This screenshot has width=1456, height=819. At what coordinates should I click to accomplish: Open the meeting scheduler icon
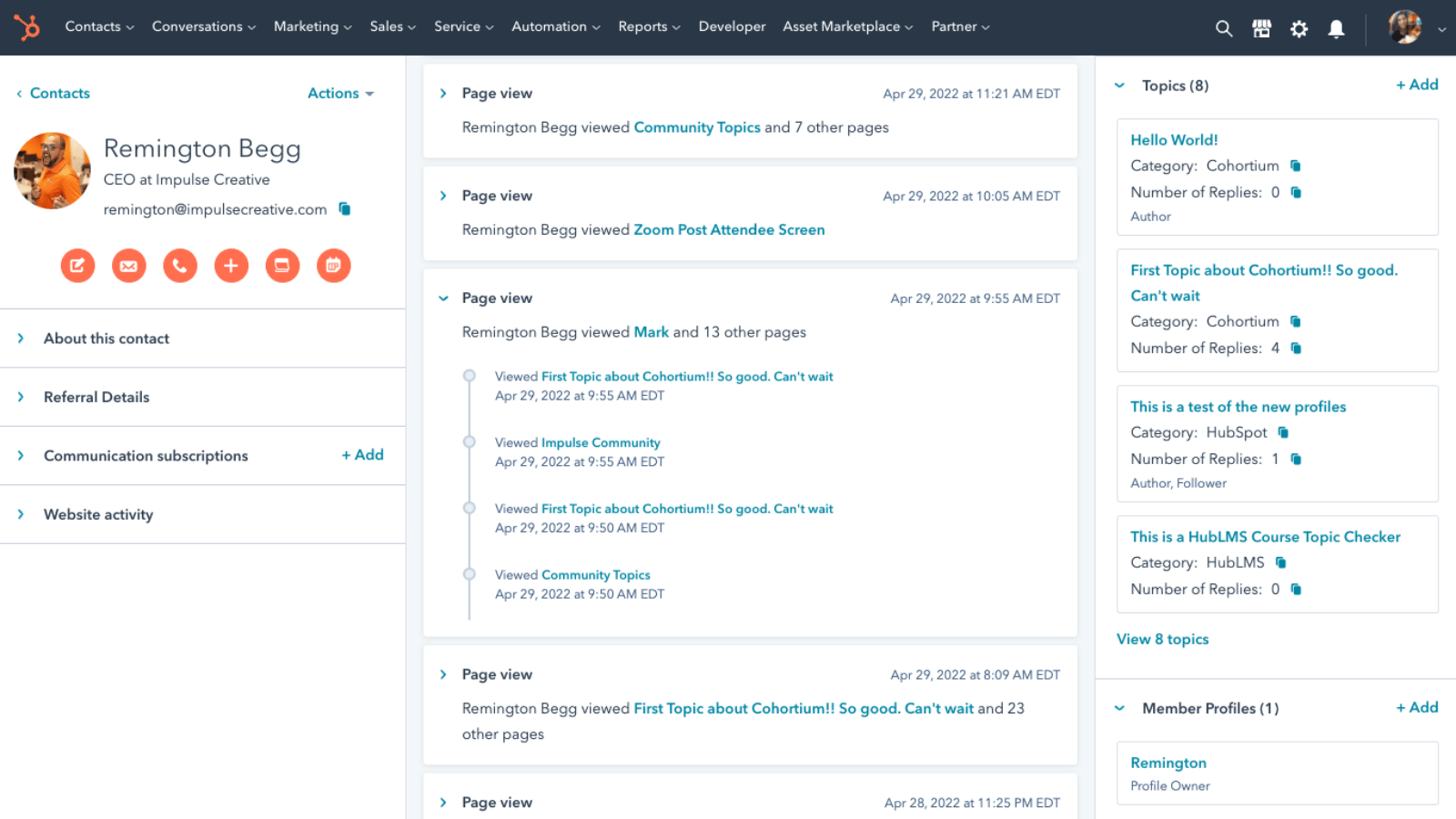tap(282, 266)
